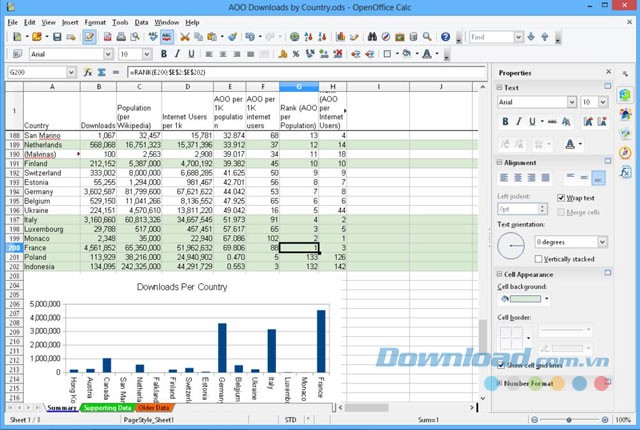Insert Chart icon in toolbar

pyautogui.click(x=340, y=37)
